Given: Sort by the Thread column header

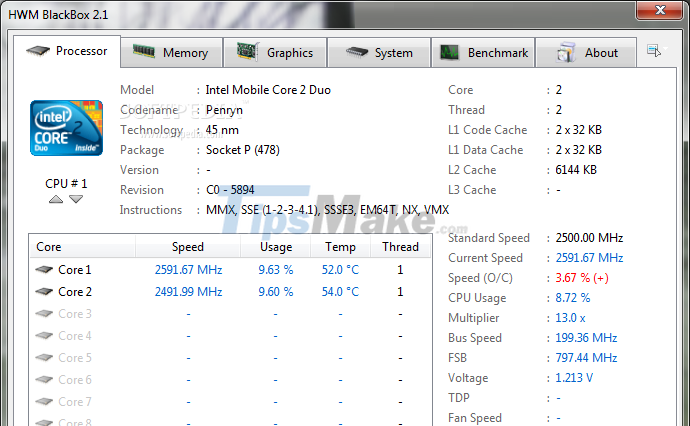Looking at the screenshot, I should click(400, 246).
